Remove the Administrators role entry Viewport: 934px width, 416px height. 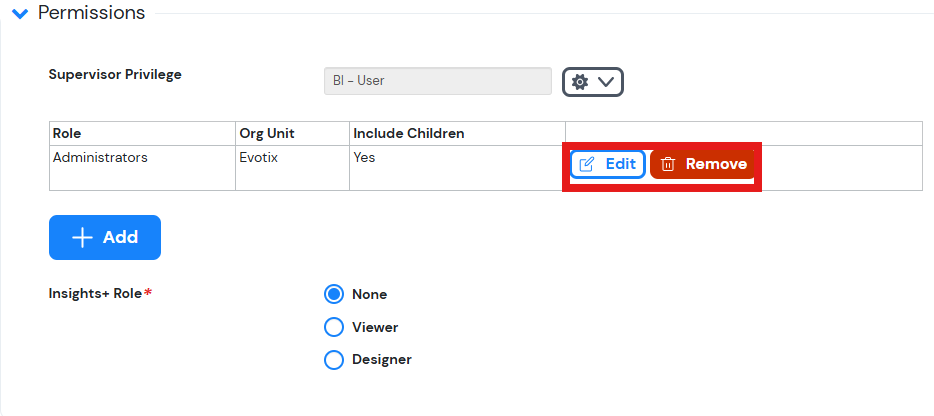pos(702,164)
